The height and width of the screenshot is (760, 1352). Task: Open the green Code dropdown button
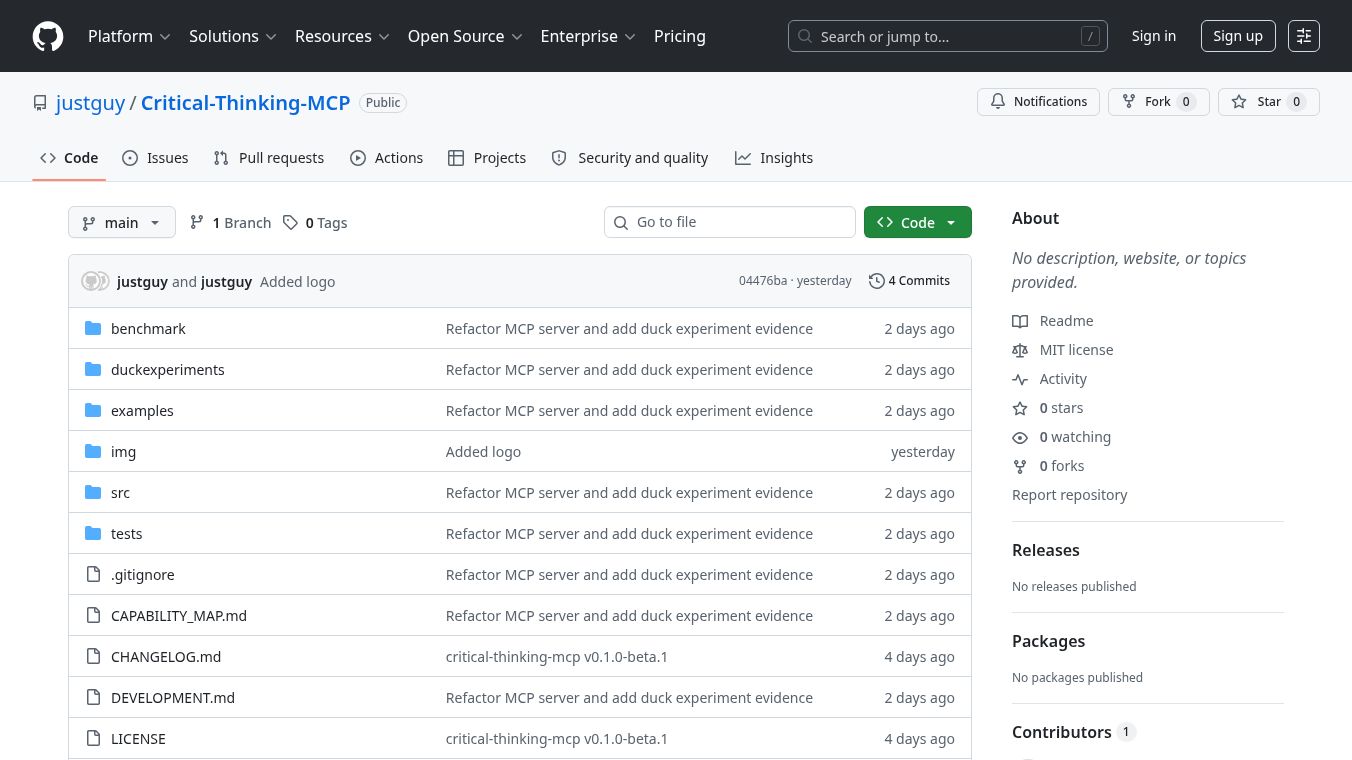point(918,222)
